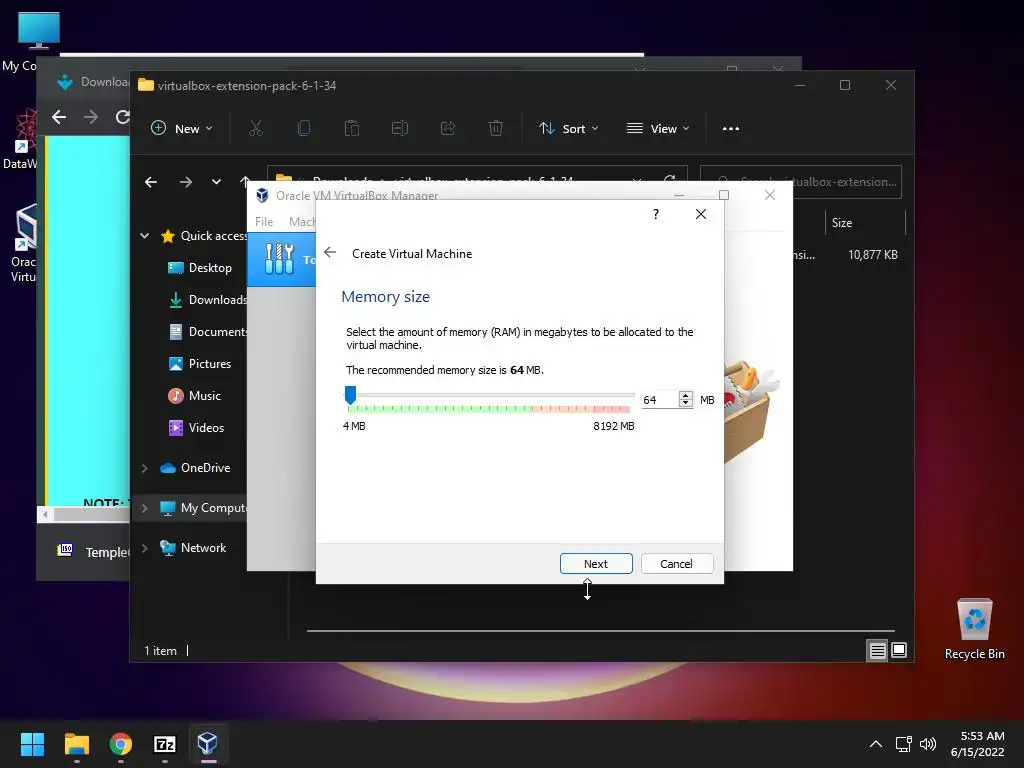The width and height of the screenshot is (1024, 768).
Task: Select the Tools icon in VirtualBox Manager
Action: [280, 259]
